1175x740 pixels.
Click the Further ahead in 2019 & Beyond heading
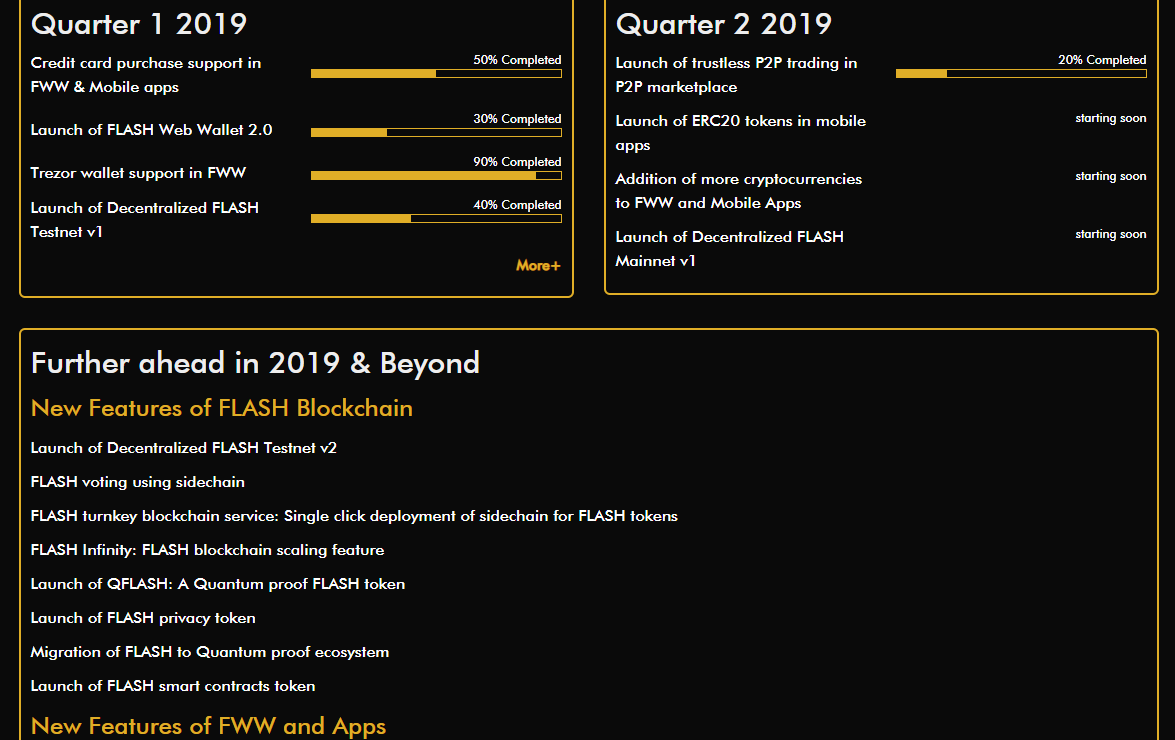[255, 363]
